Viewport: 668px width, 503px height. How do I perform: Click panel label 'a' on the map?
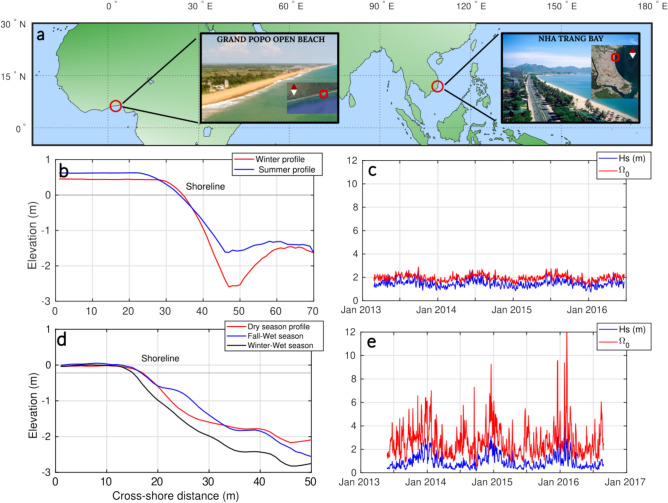pos(40,34)
